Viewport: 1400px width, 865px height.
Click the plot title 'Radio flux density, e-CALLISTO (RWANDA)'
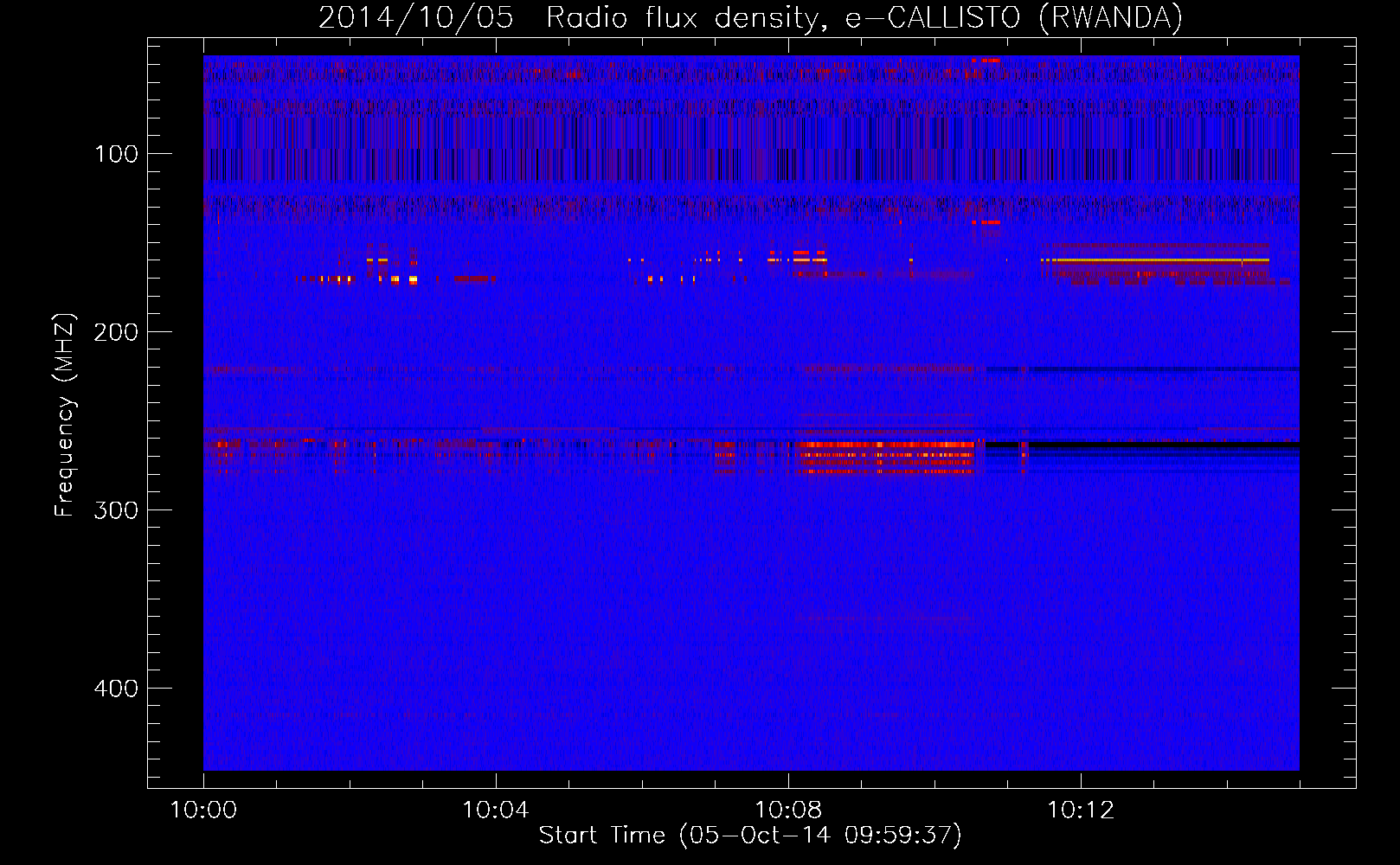click(x=864, y=17)
